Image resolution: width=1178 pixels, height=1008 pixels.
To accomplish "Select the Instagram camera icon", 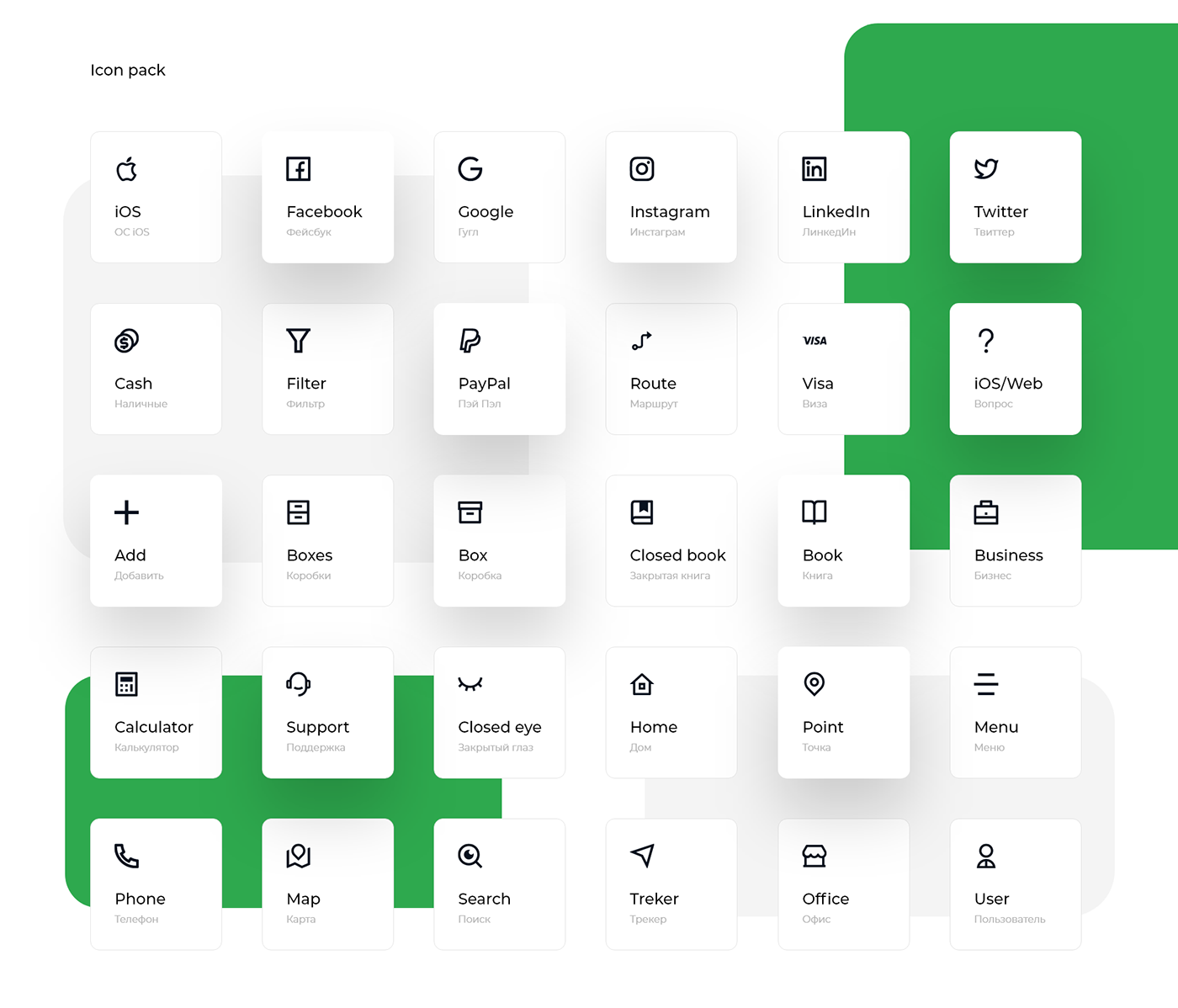I will [x=642, y=169].
